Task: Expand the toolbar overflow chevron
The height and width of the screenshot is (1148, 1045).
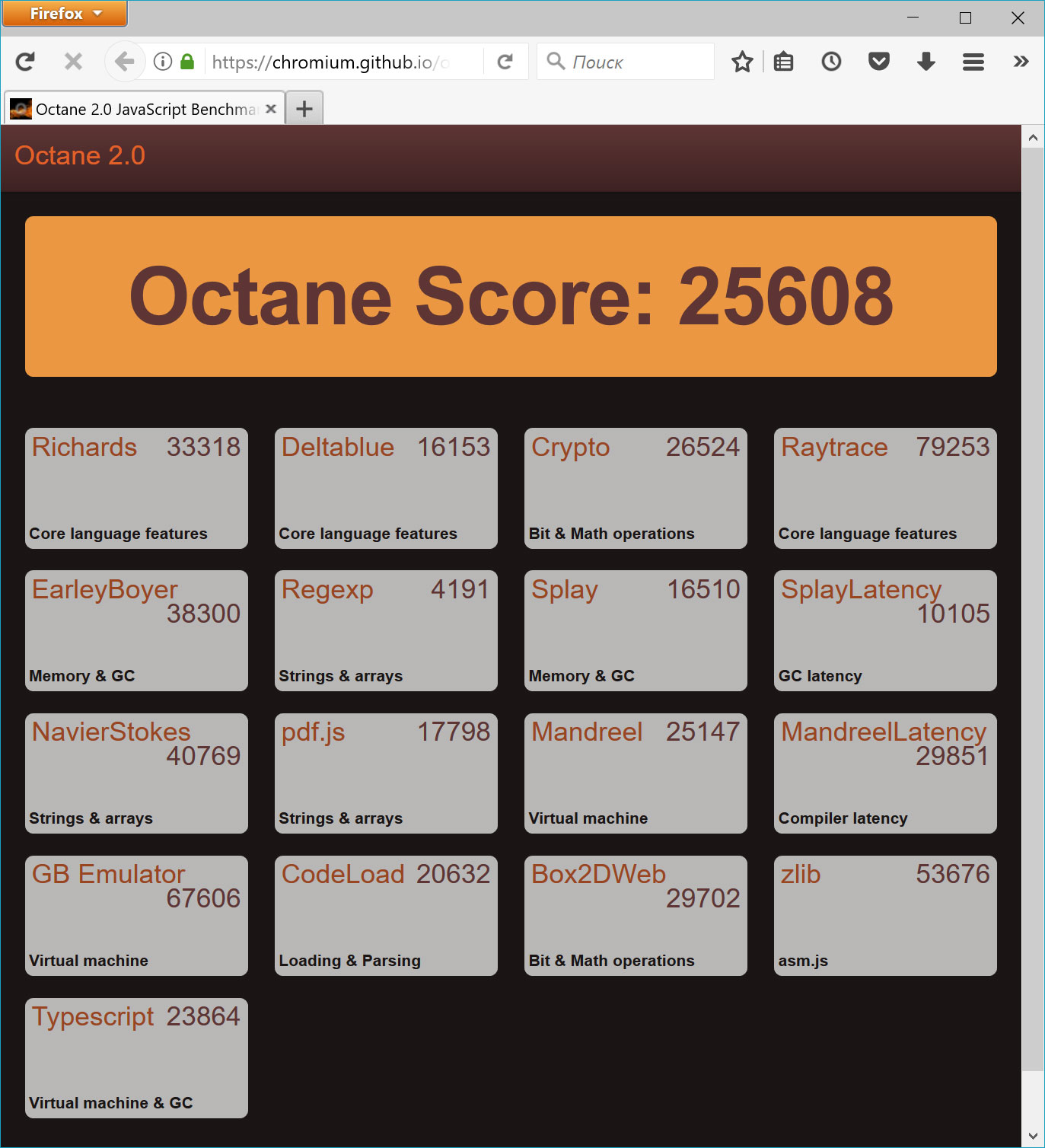Action: tap(1021, 62)
